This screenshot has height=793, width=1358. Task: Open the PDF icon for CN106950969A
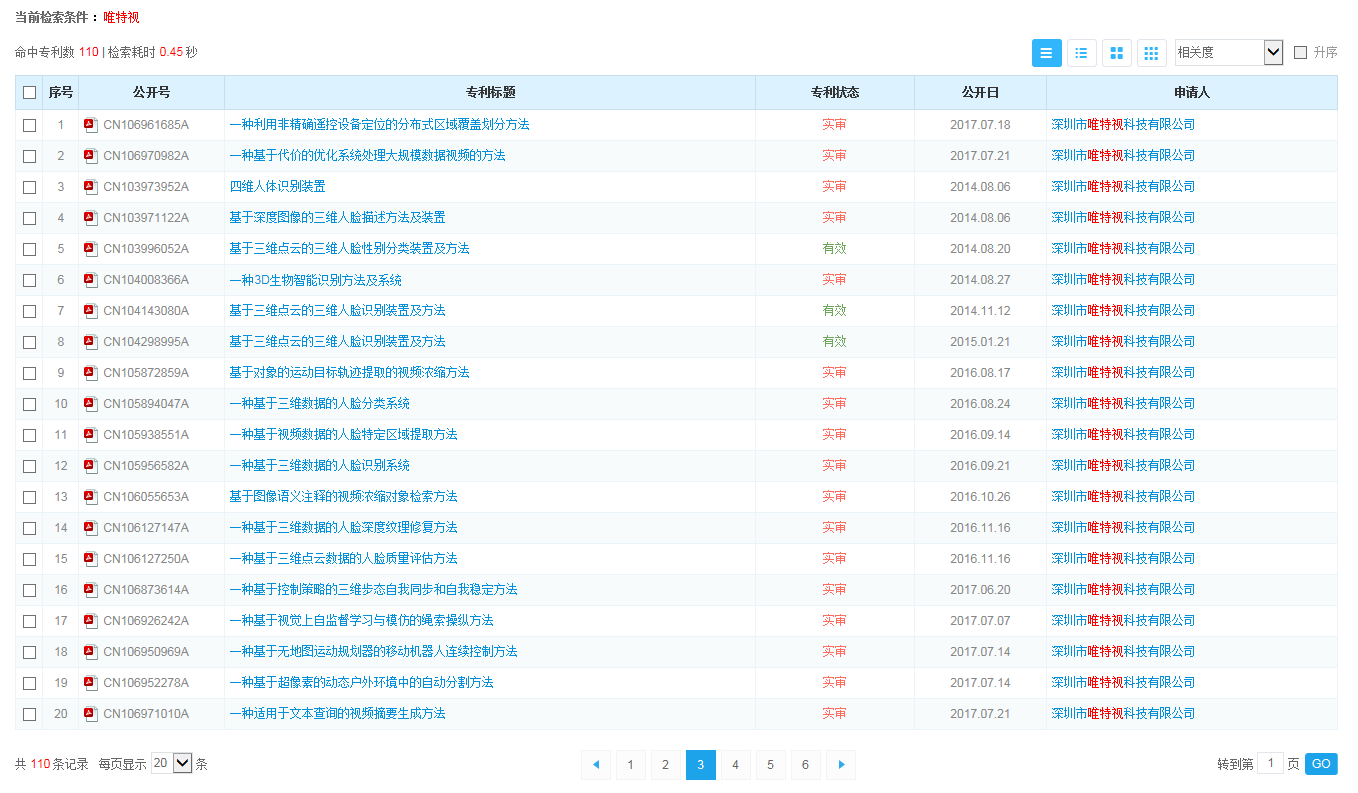click(91, 652)
